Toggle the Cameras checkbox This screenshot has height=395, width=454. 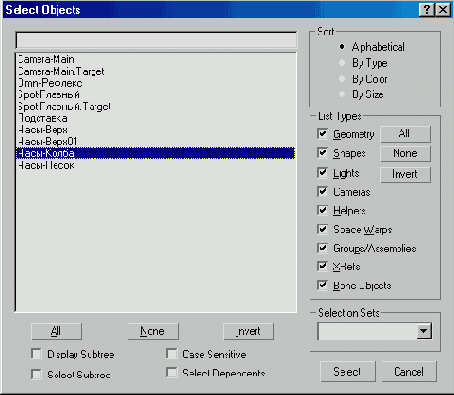click(x=322, y=191)
